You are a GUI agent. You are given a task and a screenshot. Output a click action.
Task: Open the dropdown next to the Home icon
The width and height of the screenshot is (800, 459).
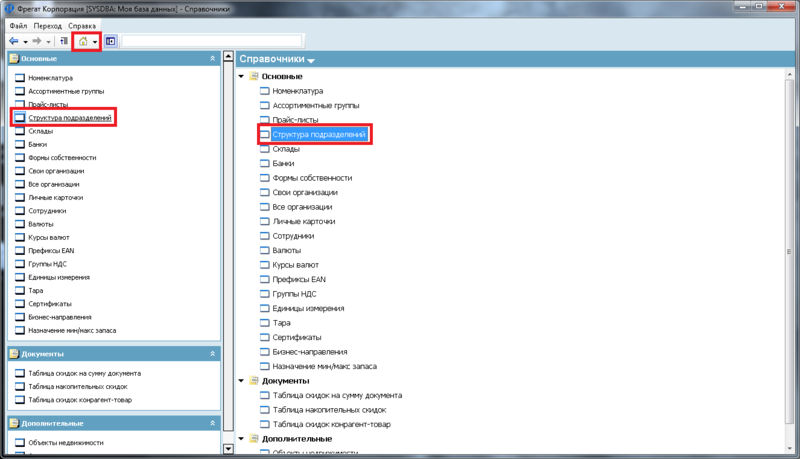tap(95, 42)
